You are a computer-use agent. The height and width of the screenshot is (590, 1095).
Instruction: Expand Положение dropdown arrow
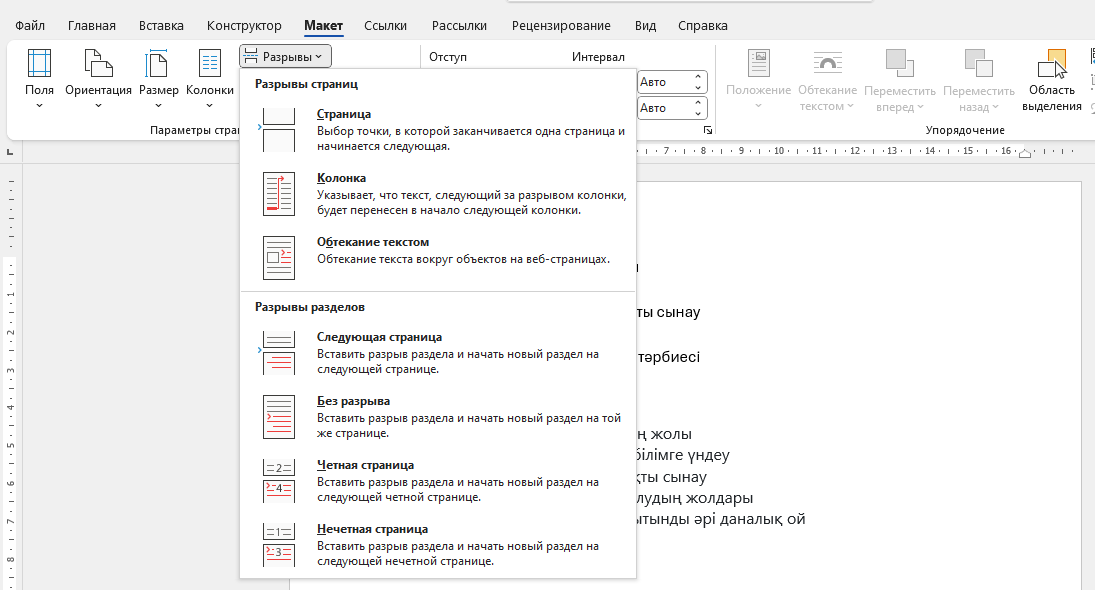pyautogui.click(x=758, y=106)
